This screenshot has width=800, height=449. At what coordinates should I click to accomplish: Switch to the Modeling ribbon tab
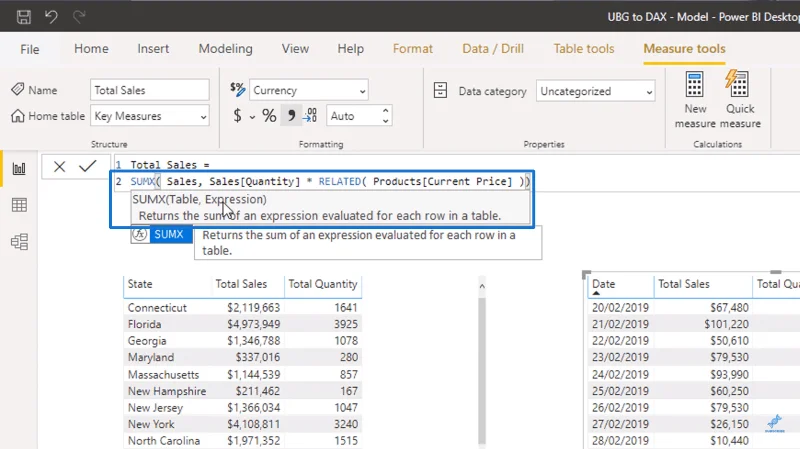tap(226, 48)
